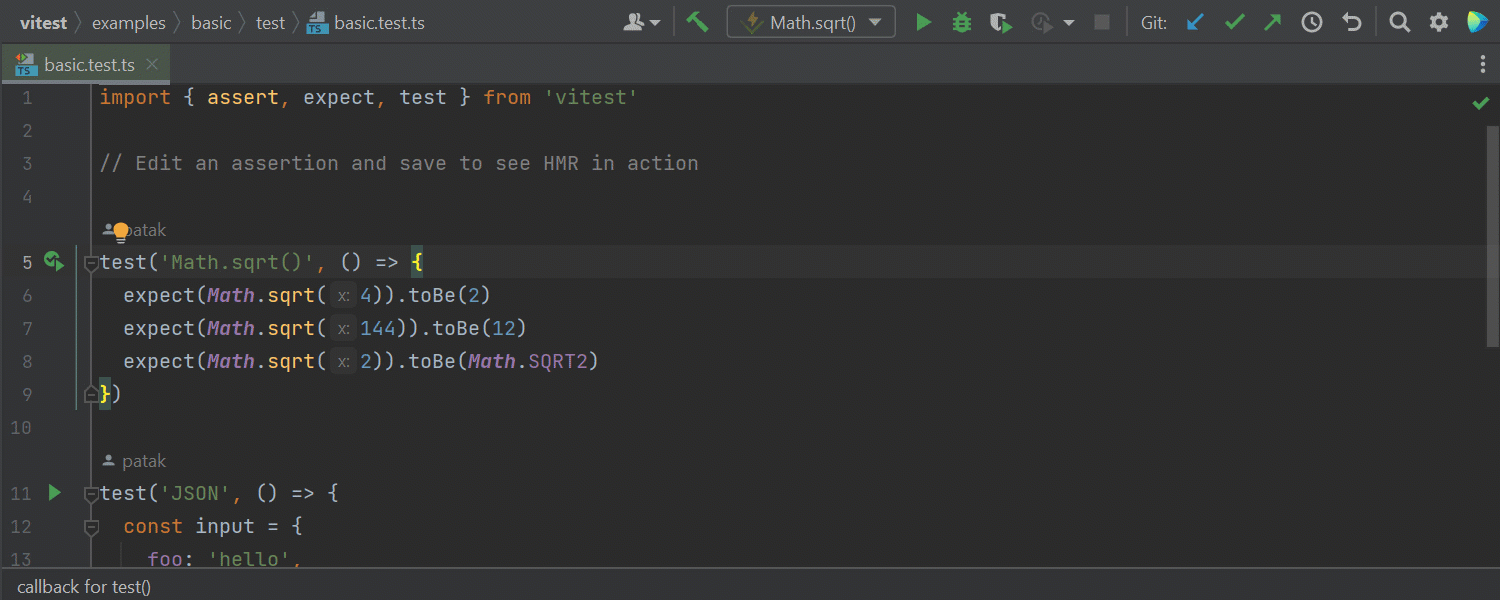Run the JSON test from gutter play icon

(55, 493)
